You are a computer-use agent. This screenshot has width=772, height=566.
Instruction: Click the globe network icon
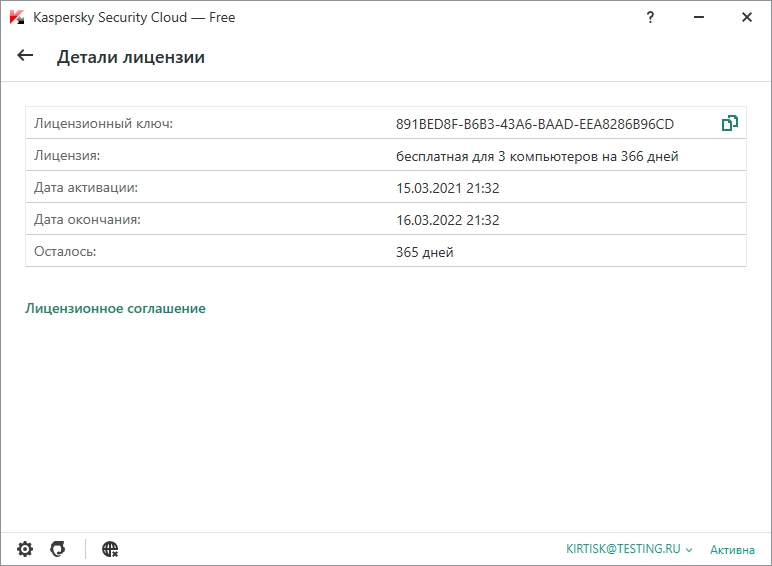(x=110, y=549)
